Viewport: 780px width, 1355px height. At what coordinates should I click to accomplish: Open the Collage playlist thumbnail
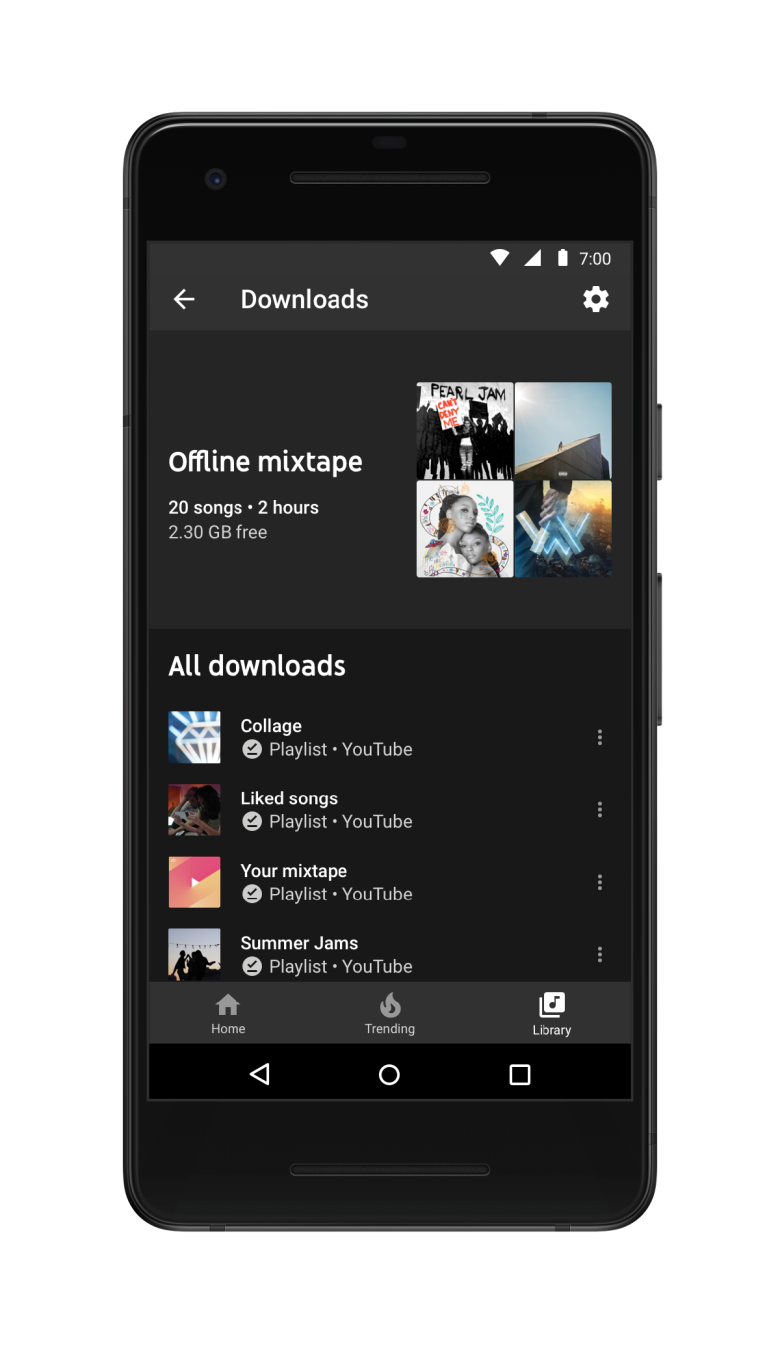194,737
